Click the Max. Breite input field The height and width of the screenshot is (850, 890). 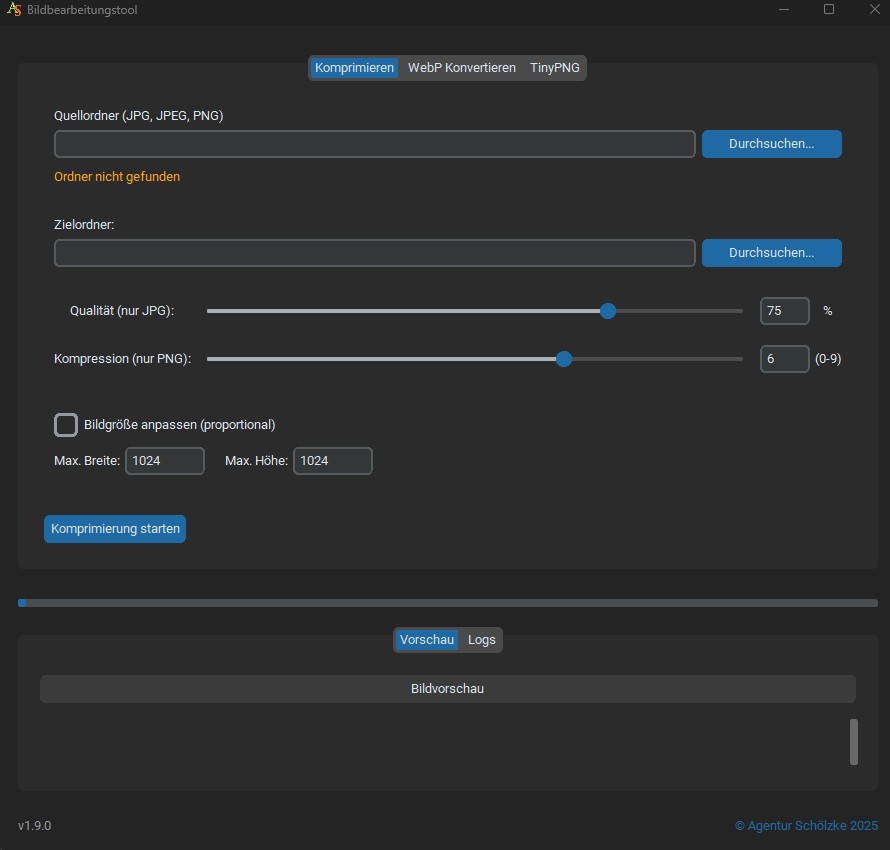point(164,461)
